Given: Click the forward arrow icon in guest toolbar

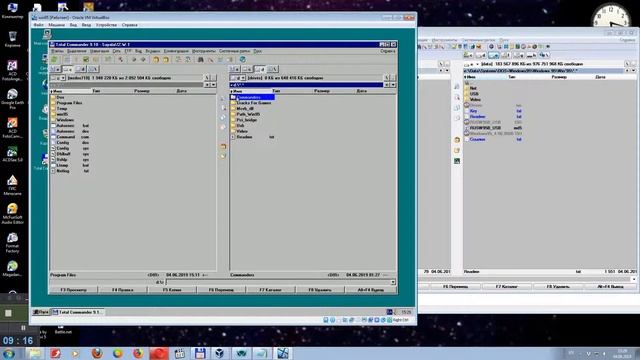Looking at the screenshot, I should (x=143, y=60).
